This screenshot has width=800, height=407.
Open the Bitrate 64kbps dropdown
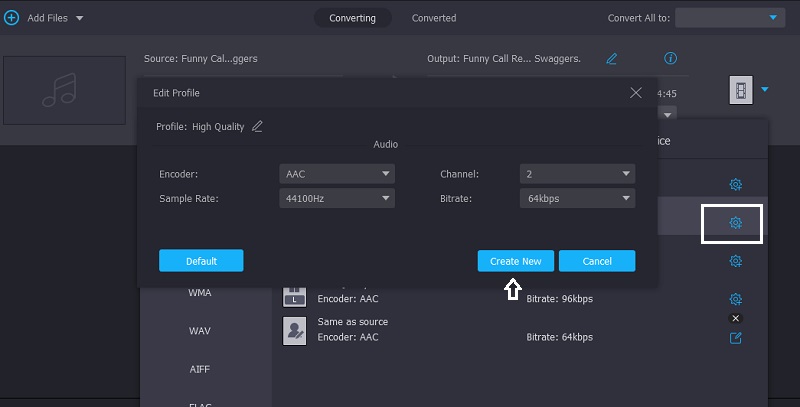coord(577,199)
